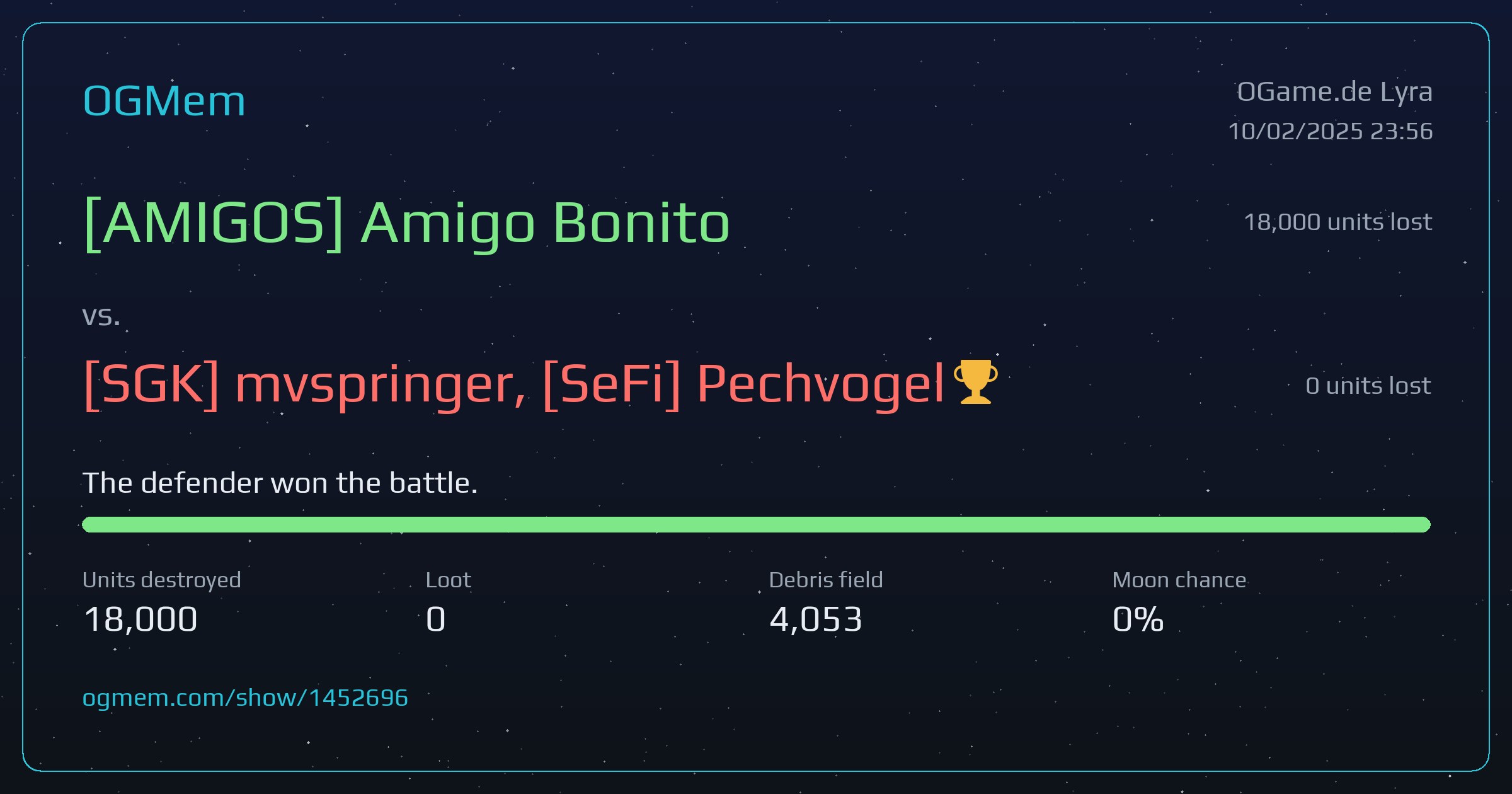Click the Units destroyed value 18,000
Viewport: 1512px width, 794px height.
click(x=140, y=619)
